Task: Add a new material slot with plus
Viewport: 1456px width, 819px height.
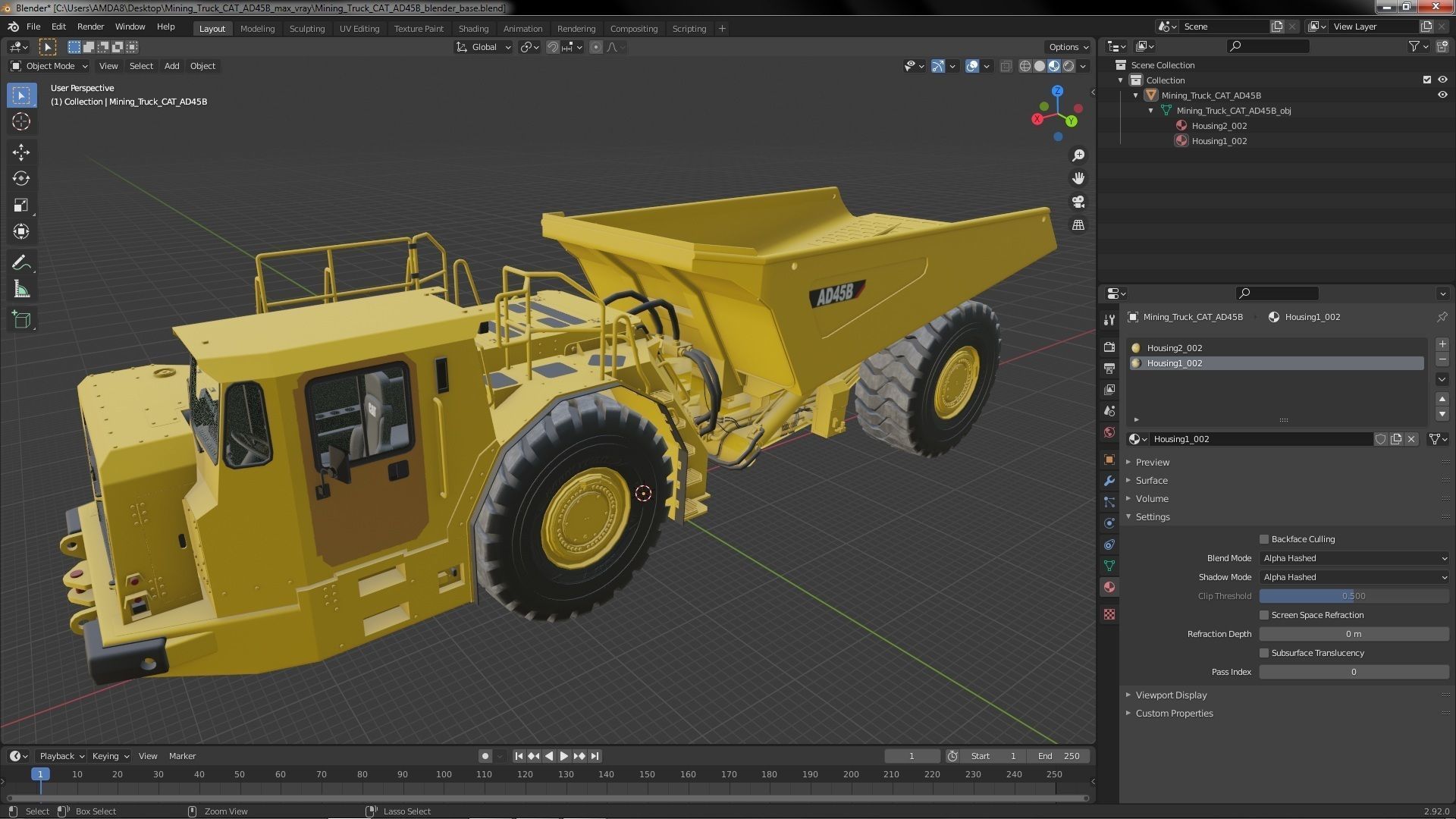Action: 1442,344
